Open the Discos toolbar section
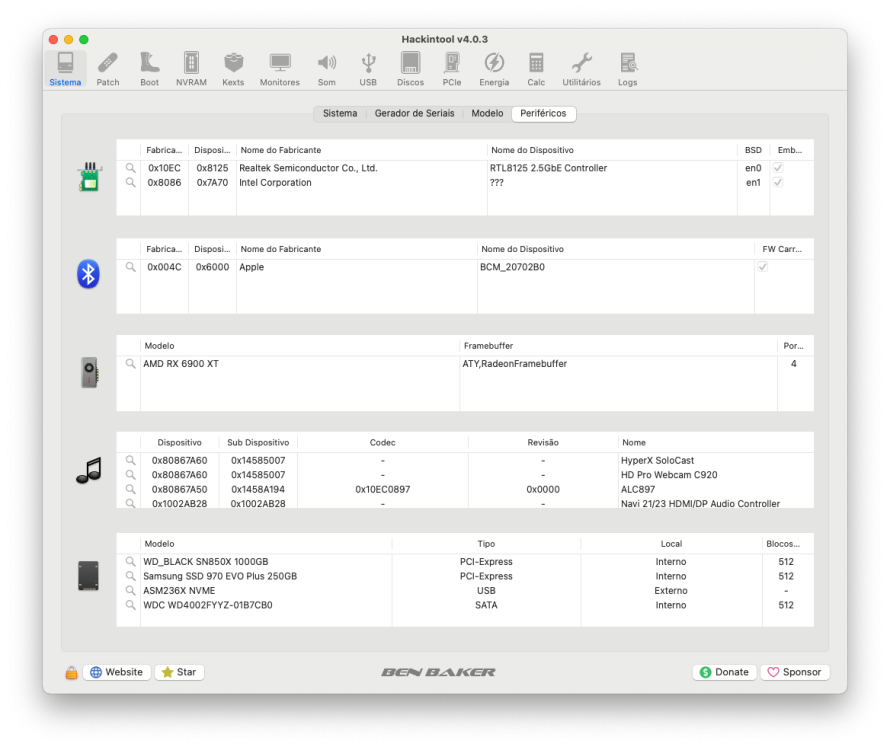 click(410, 69)
